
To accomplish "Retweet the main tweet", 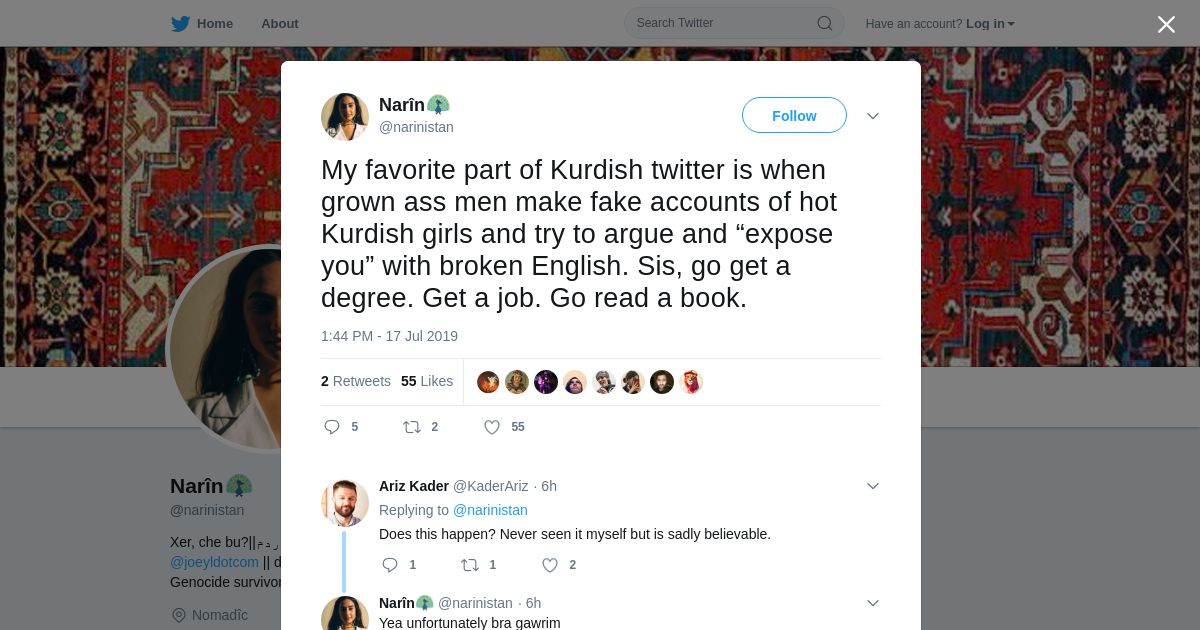I will tap(412, 427).
